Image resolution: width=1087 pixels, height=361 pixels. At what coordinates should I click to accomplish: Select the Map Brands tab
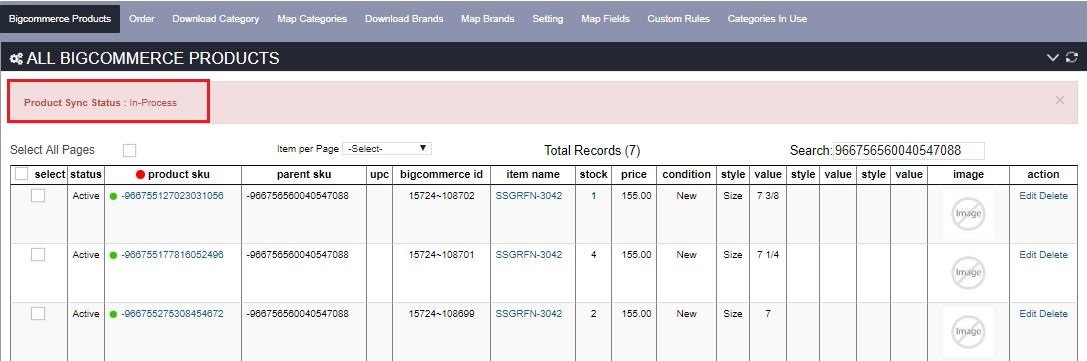pos(487,19)
